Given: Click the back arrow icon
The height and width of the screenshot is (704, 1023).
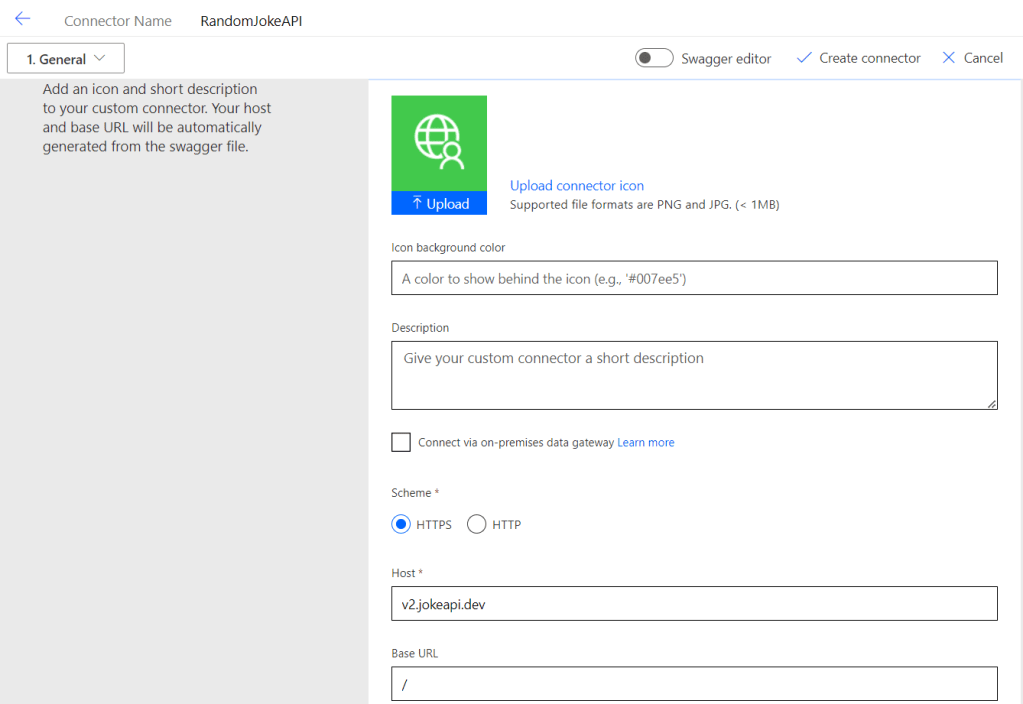Looking at the screenshot, I should [x=22, y=19].
